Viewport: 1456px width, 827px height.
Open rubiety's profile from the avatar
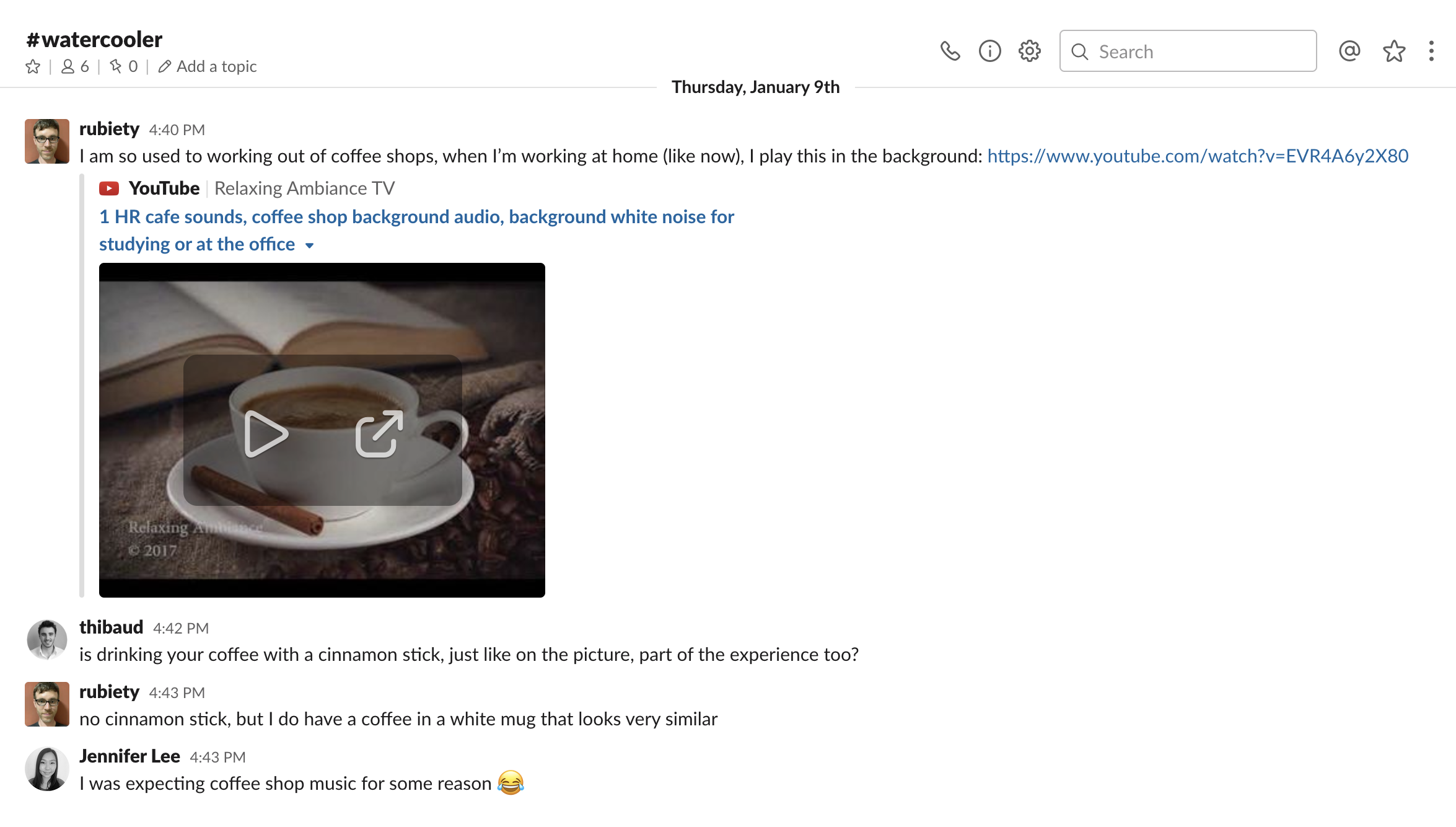(46, 141)
